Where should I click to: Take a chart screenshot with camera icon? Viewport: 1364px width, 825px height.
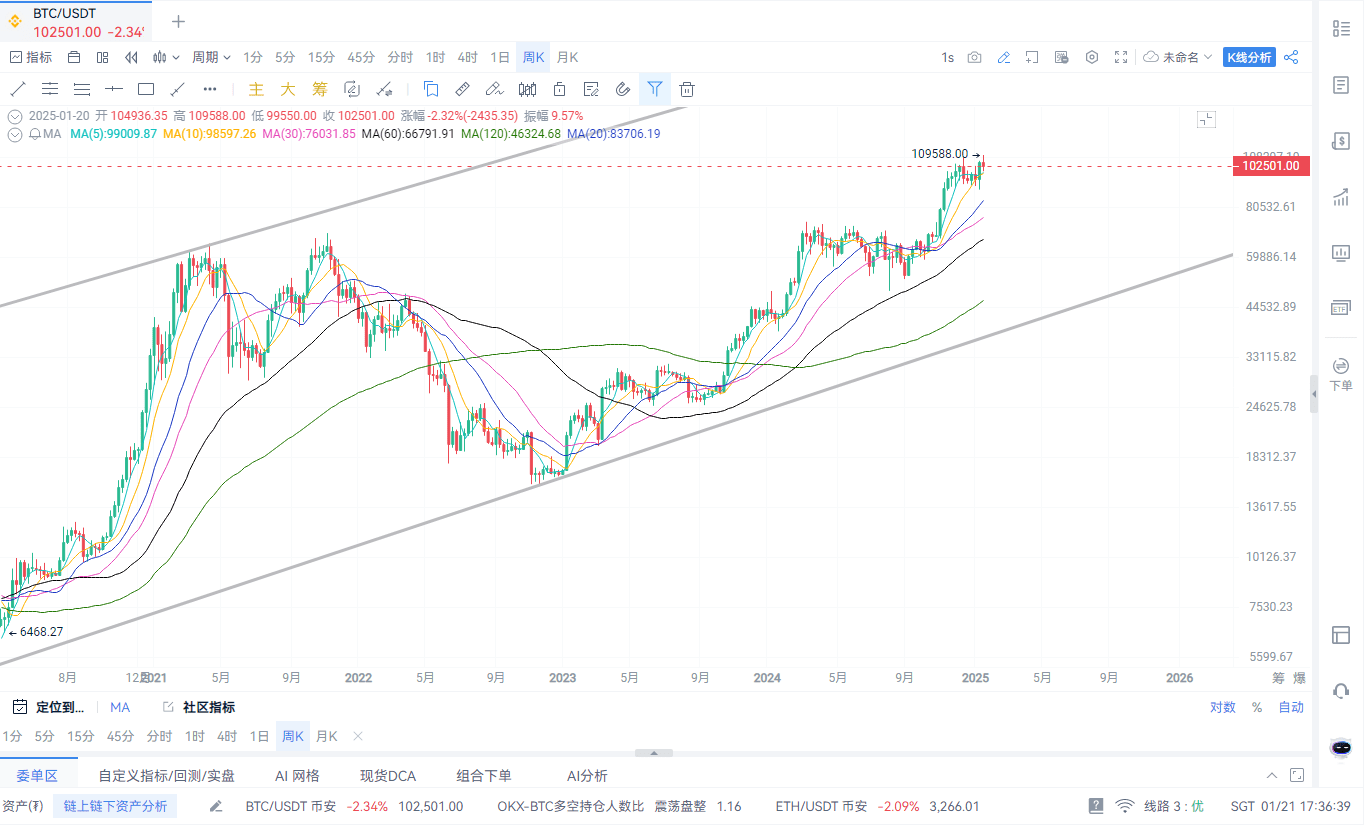[x=974, y=57]
